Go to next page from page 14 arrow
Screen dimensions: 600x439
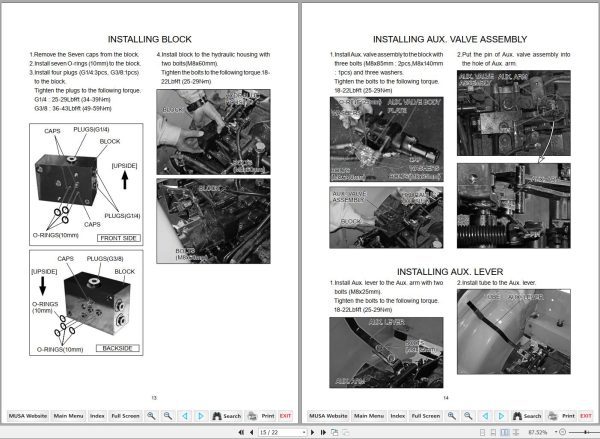coord(501,416)
